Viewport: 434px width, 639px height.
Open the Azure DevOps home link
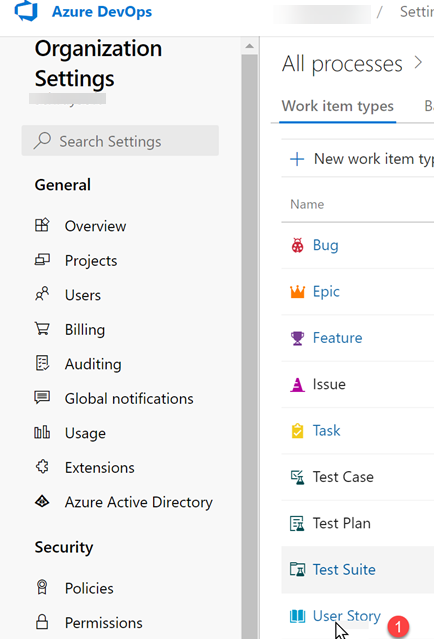pos(101,12)
